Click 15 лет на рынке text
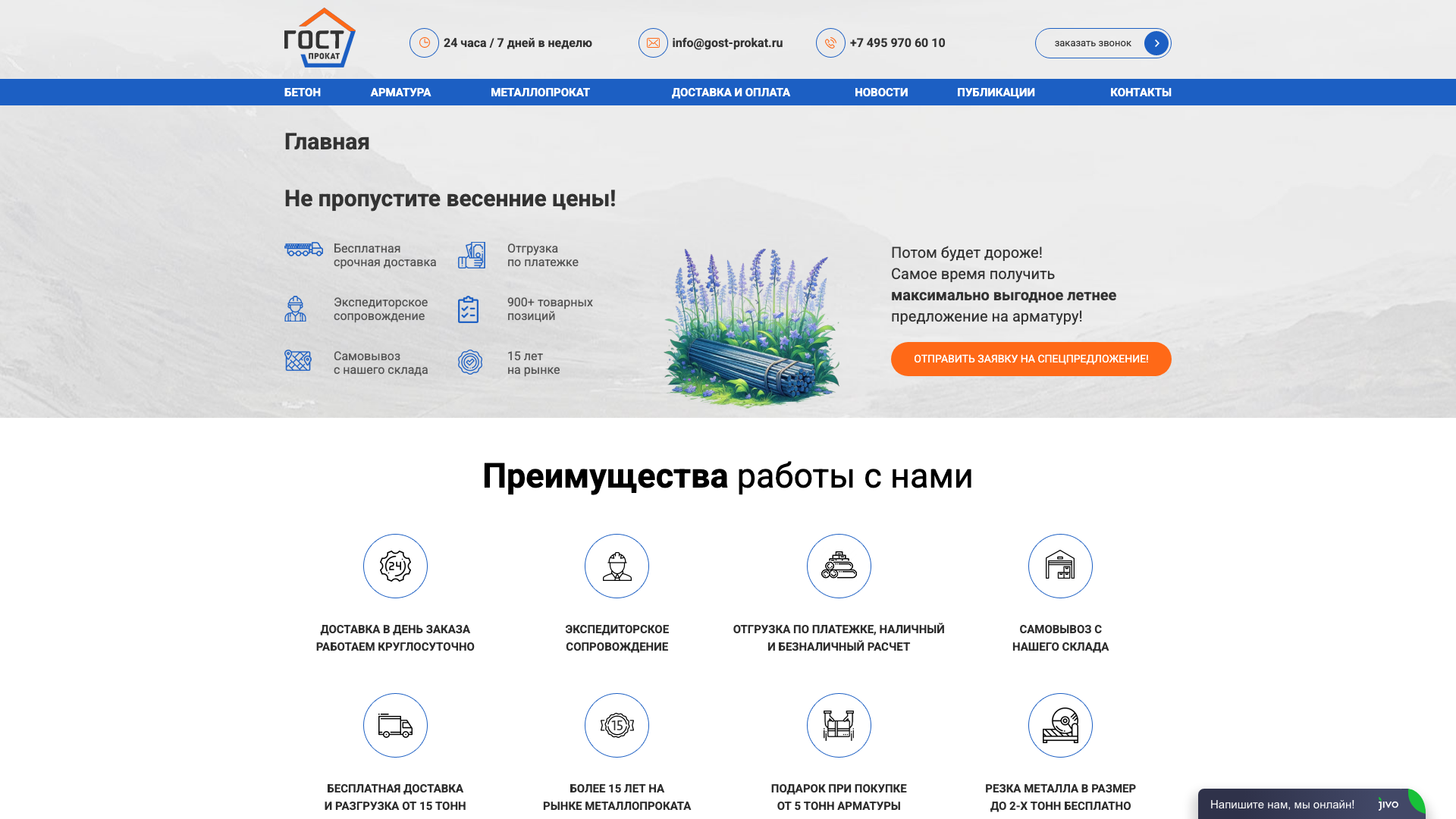The height and width of the screenshot is (819, 1456). [x=533, y=363]
